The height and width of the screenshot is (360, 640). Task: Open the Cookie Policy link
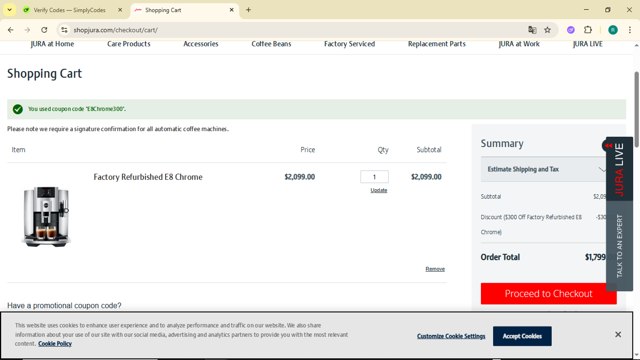[55, 344]
